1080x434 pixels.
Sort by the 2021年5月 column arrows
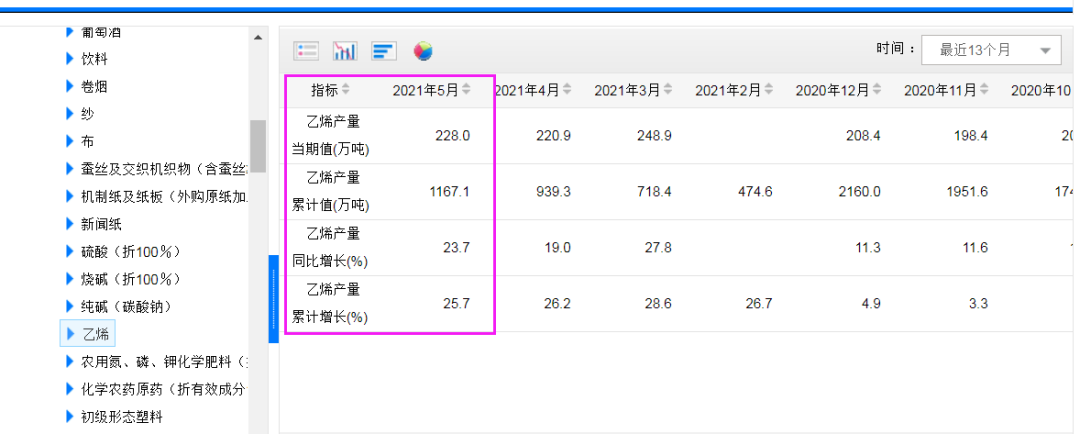(467, 90)
